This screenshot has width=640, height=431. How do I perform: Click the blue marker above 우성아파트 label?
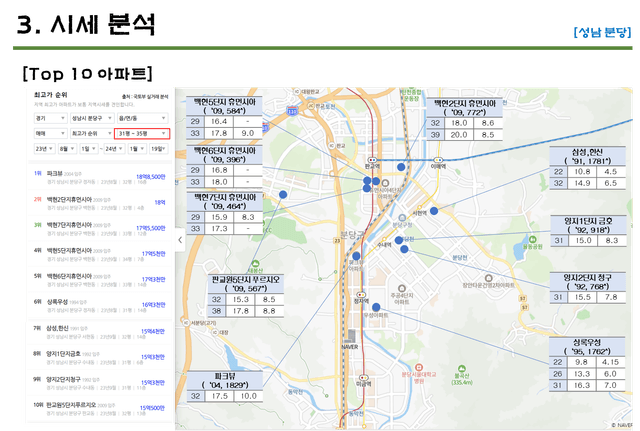pyautogui.click(x=376, y=307)
